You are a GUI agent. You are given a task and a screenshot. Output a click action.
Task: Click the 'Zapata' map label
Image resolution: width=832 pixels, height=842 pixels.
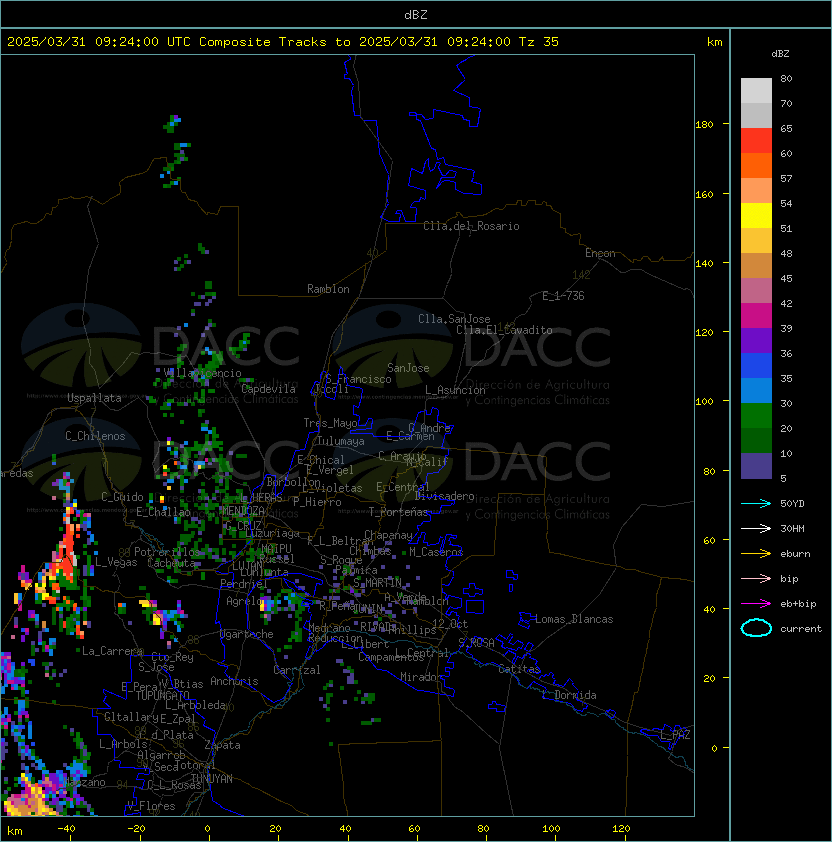tap(222, 745)
